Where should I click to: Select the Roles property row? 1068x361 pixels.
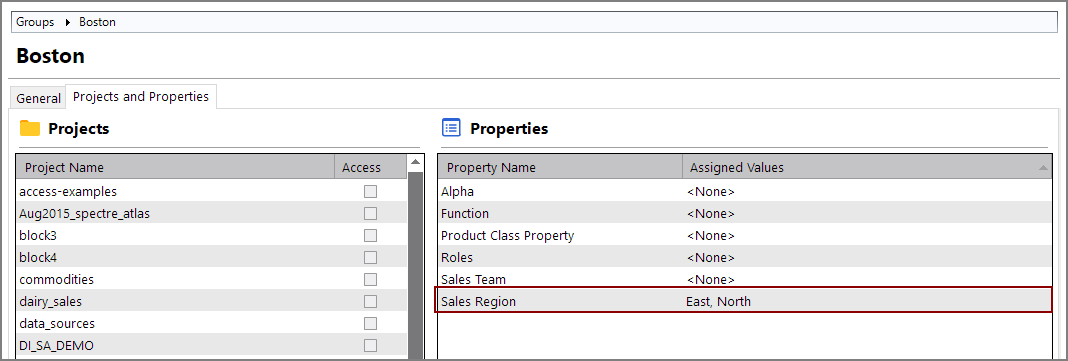tap(744, 257)
